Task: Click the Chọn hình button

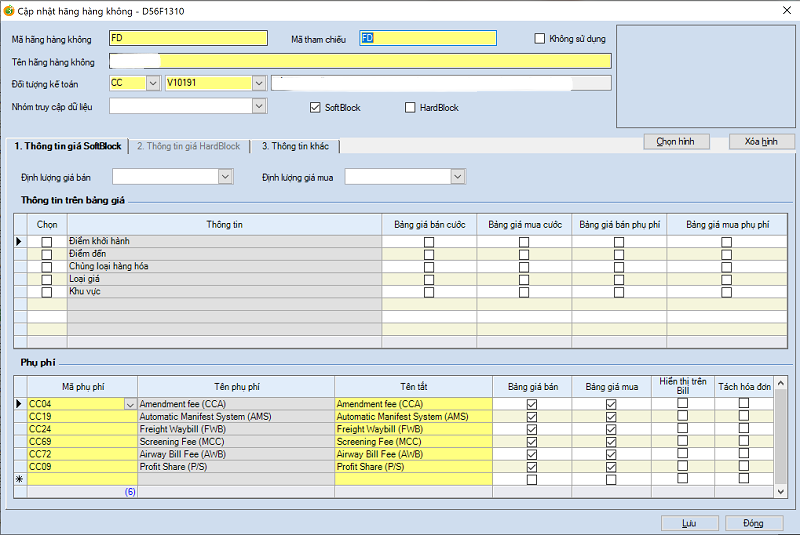Action: (x=675, y=142)
